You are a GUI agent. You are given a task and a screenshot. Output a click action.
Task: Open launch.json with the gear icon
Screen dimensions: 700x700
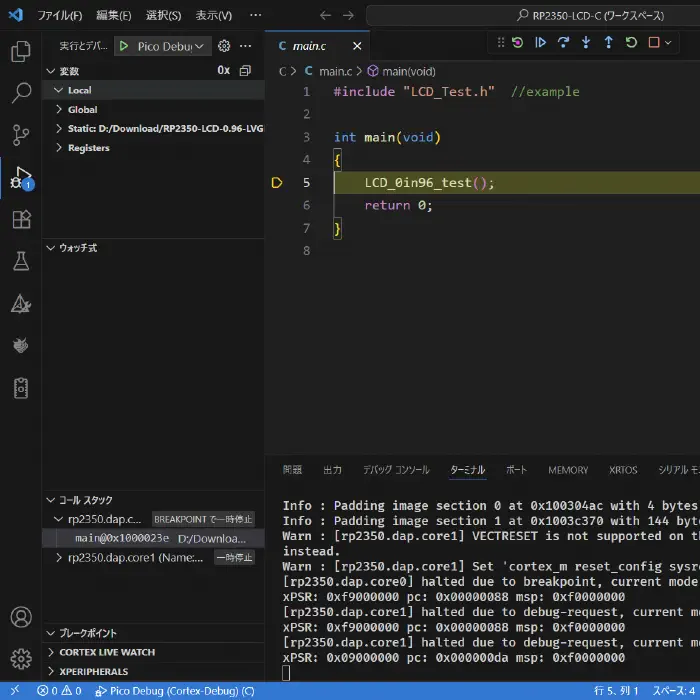coord(224,46)
